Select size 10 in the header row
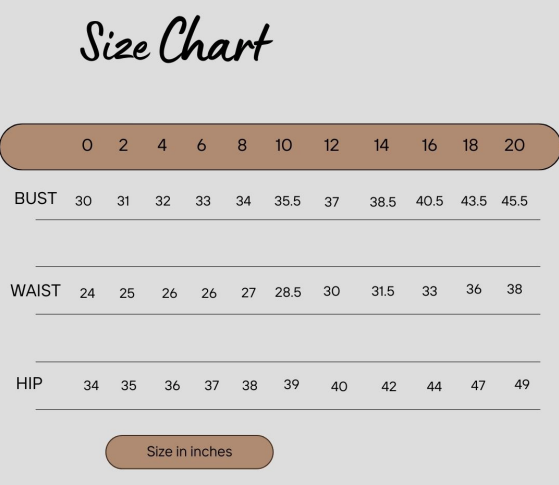The image size is (559, 485). (x=284, y=145)
